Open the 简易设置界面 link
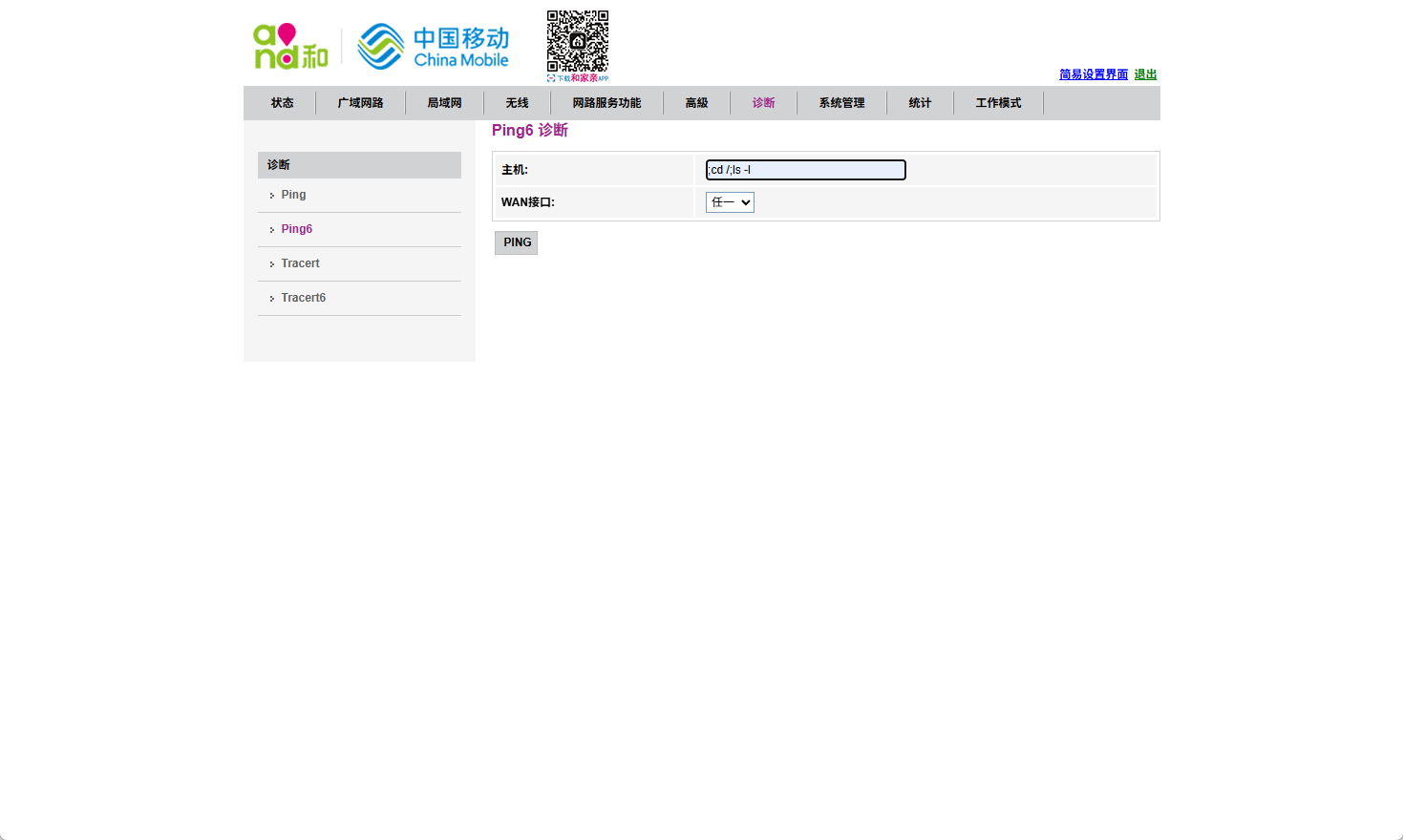 pyautogui.click(x=1093, y=74)
